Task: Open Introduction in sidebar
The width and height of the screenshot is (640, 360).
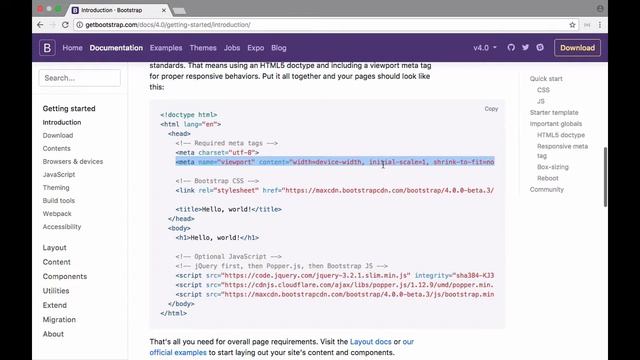Action: (x=62, y=122)
